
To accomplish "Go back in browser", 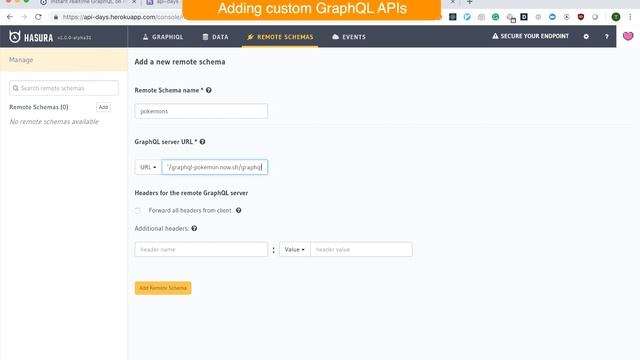I will click(10, 17).
